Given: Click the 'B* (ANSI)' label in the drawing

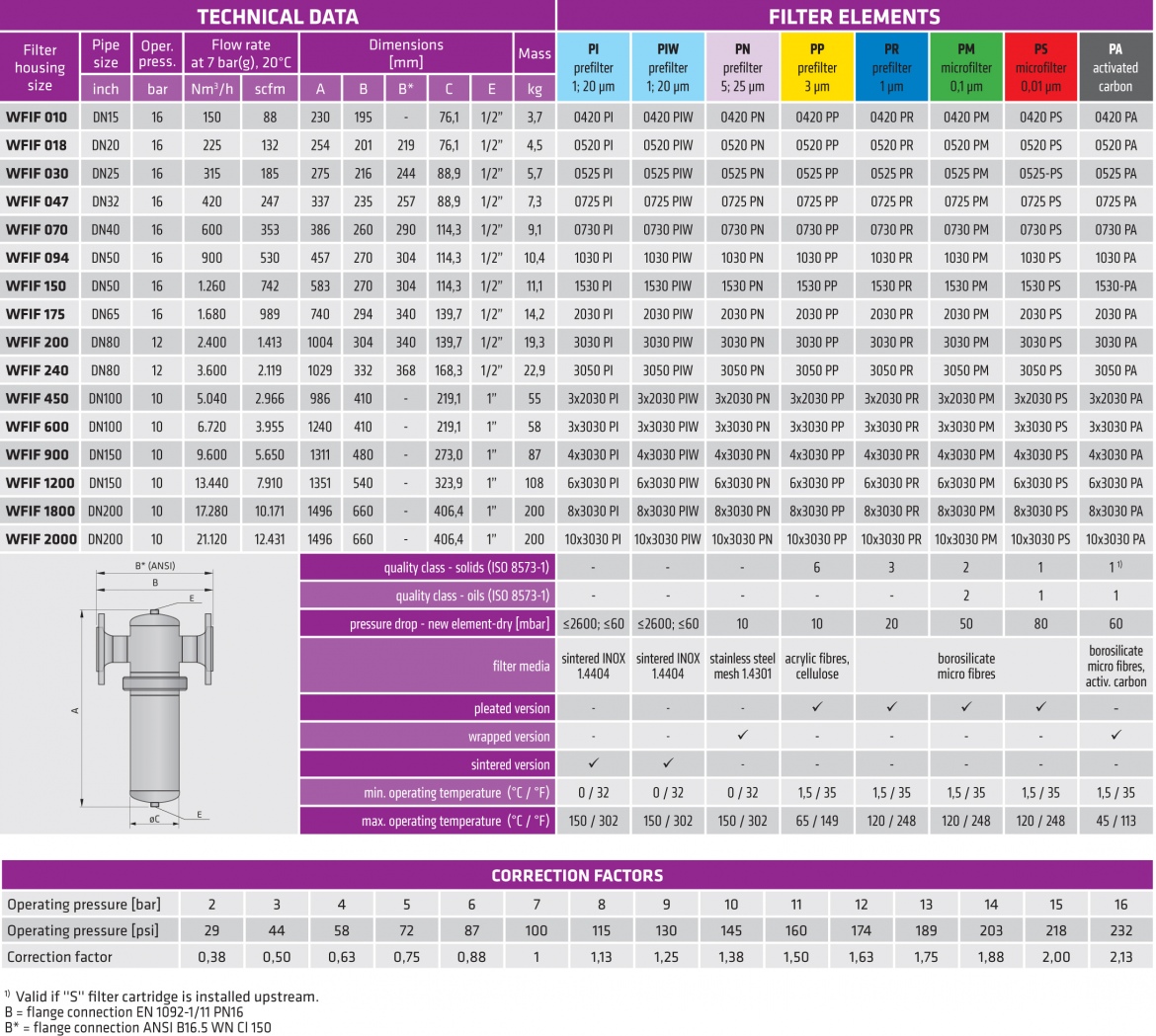Looking at the screenshot, I should [x=155, y=566].
